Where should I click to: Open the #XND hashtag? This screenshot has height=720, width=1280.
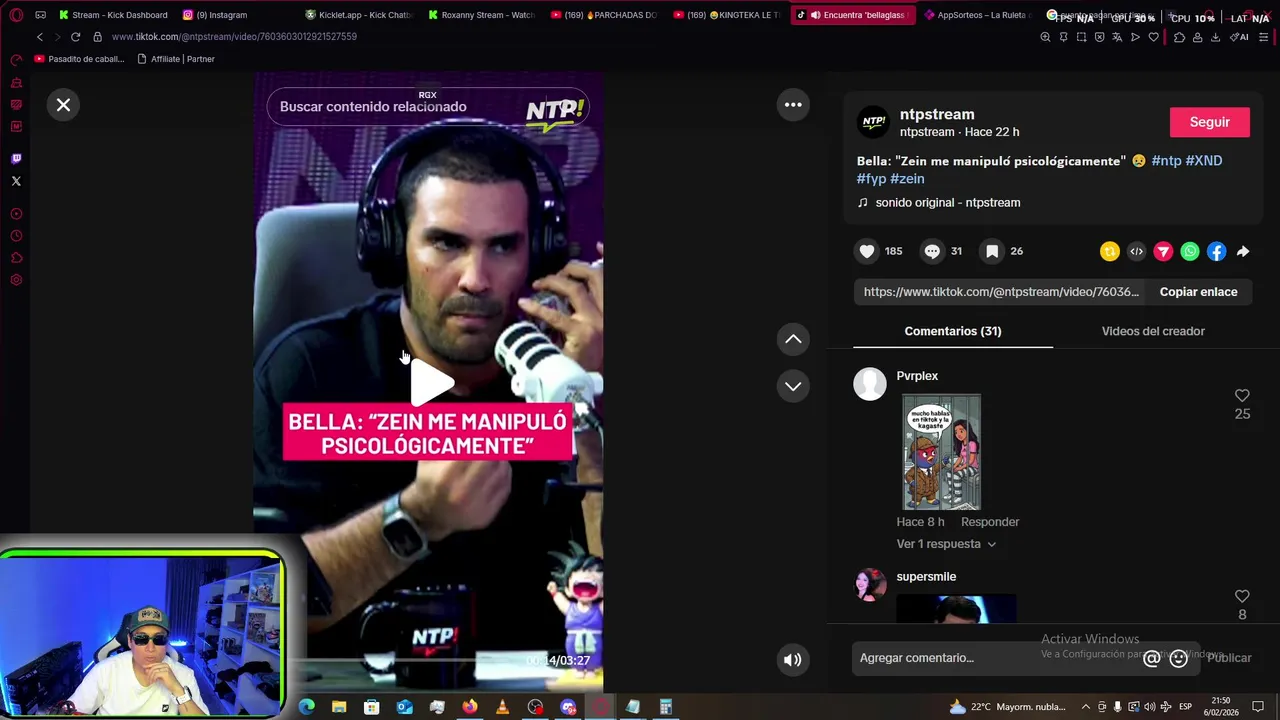click(1204, 160)
